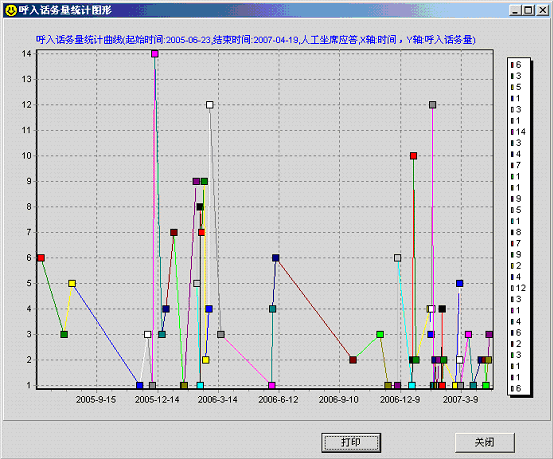Click the black marker at value 8

200,207
